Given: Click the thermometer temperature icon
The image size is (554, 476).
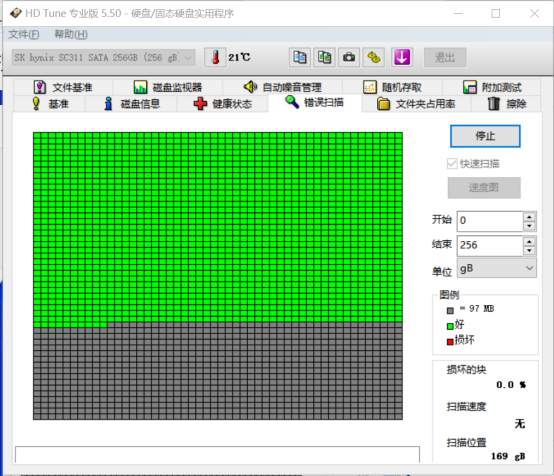Looking at the screenshot, I should pos(215,57).
